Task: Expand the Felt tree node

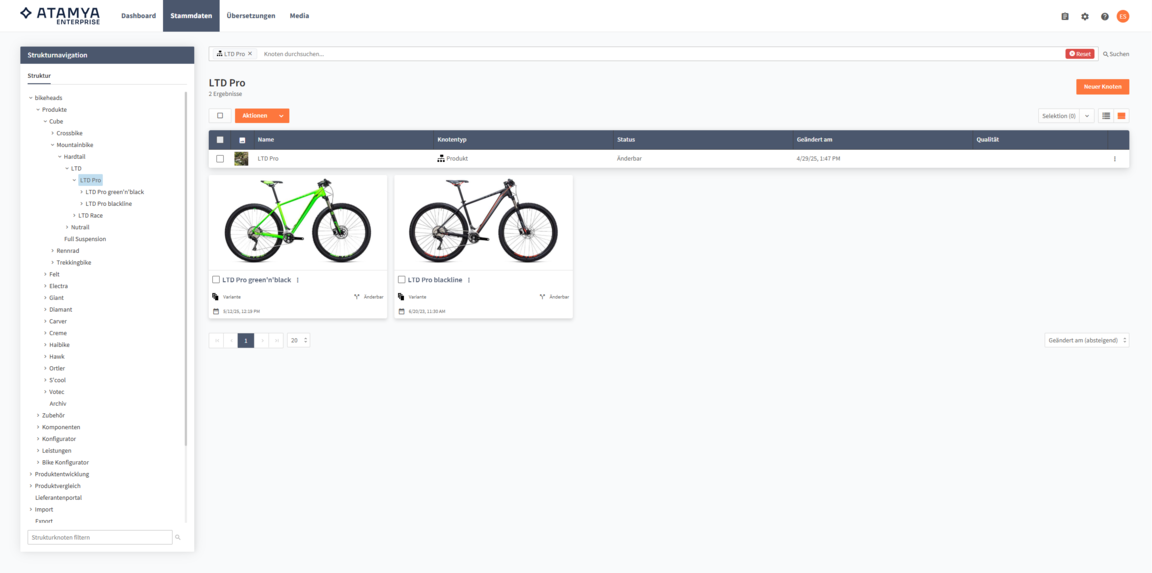Action: [45, 274]
